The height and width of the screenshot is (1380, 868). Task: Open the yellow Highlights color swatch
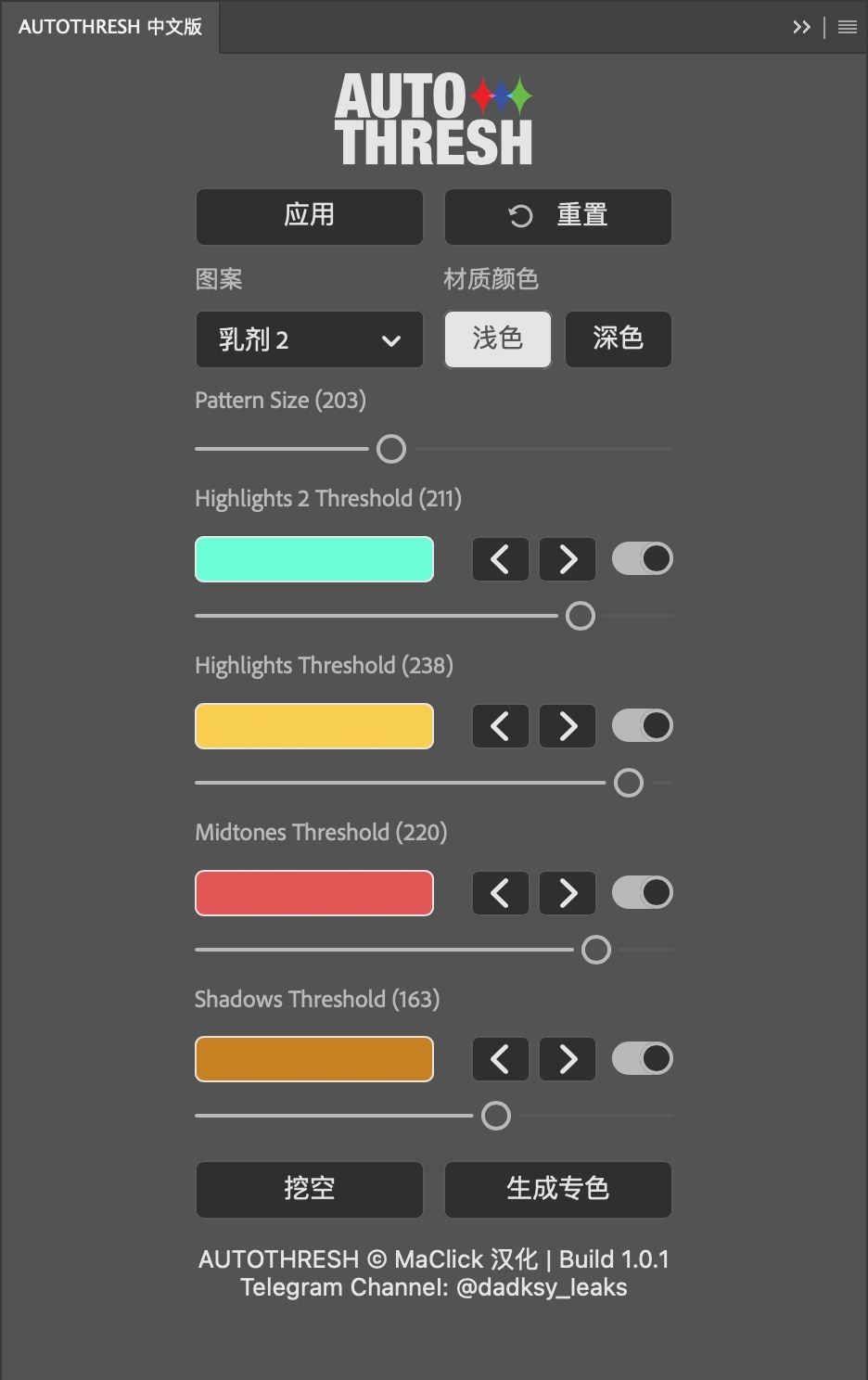[x=313, y=726]
